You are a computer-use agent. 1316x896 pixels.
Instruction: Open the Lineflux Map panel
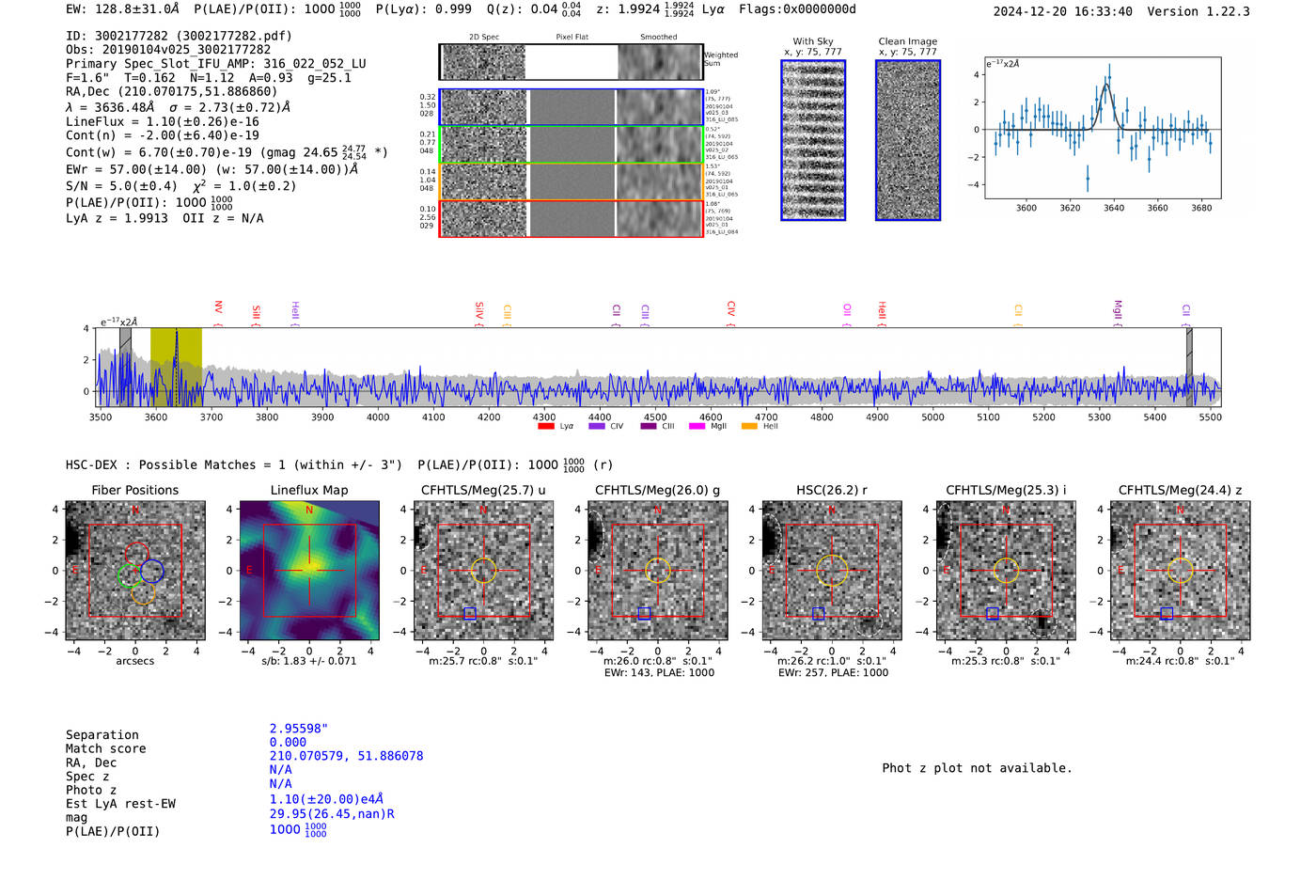pyautogui.click(x=309, y=570)
